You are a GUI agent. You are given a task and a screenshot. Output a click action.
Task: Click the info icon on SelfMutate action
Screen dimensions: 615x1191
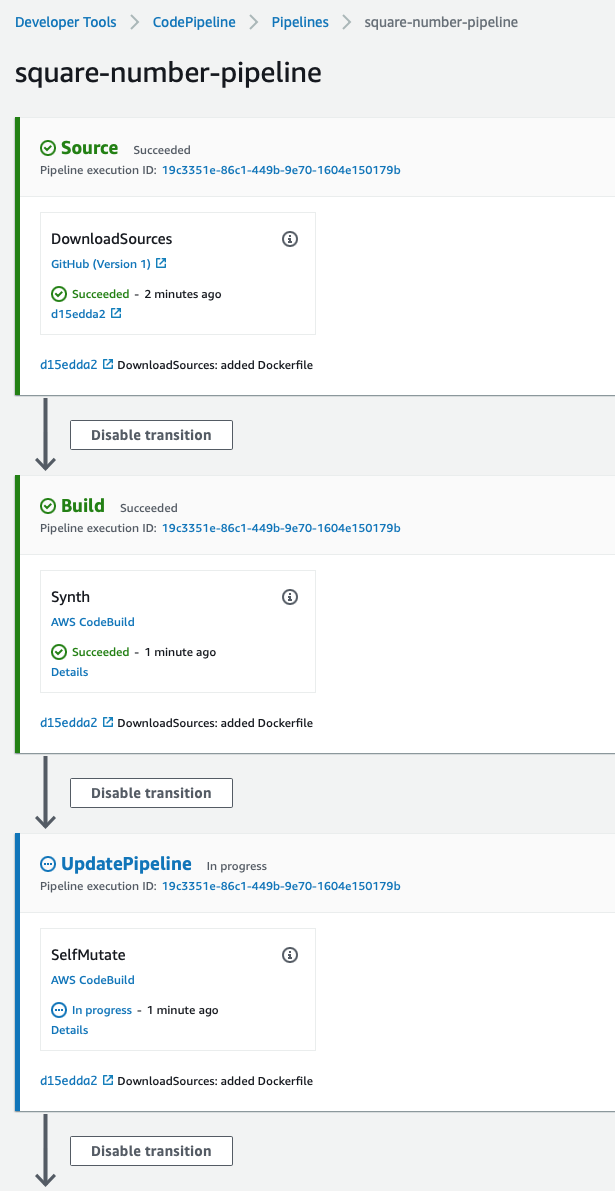pos(289,955)
